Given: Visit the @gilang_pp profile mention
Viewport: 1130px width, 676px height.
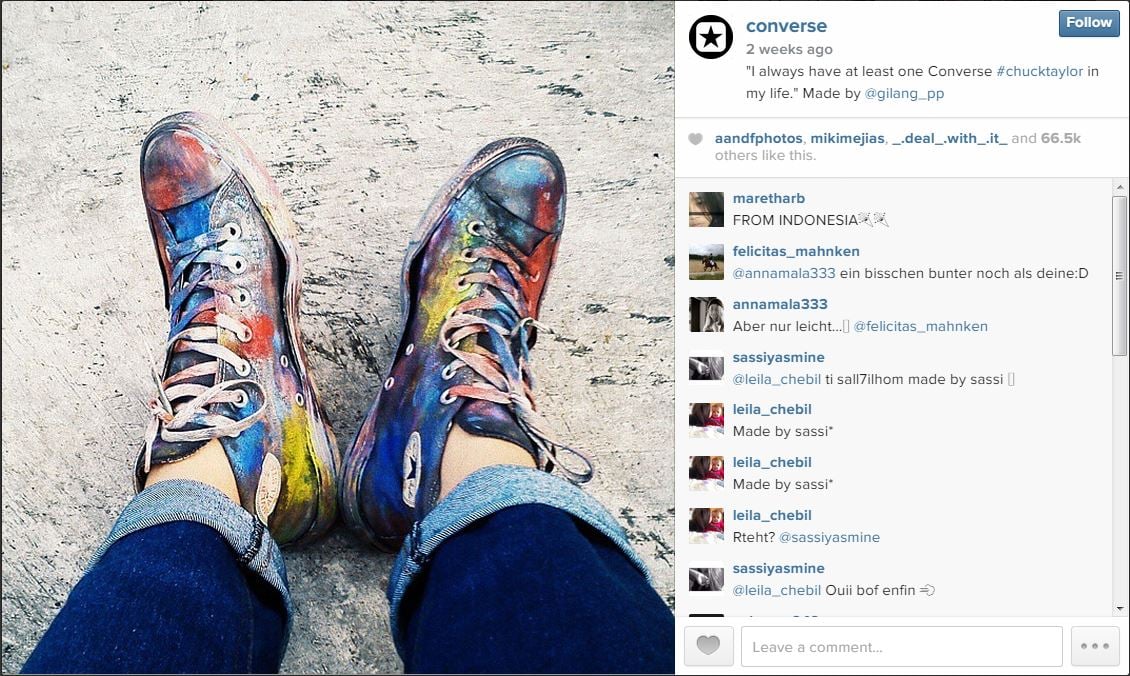Looking at the screenshot, I should (904, 94).
